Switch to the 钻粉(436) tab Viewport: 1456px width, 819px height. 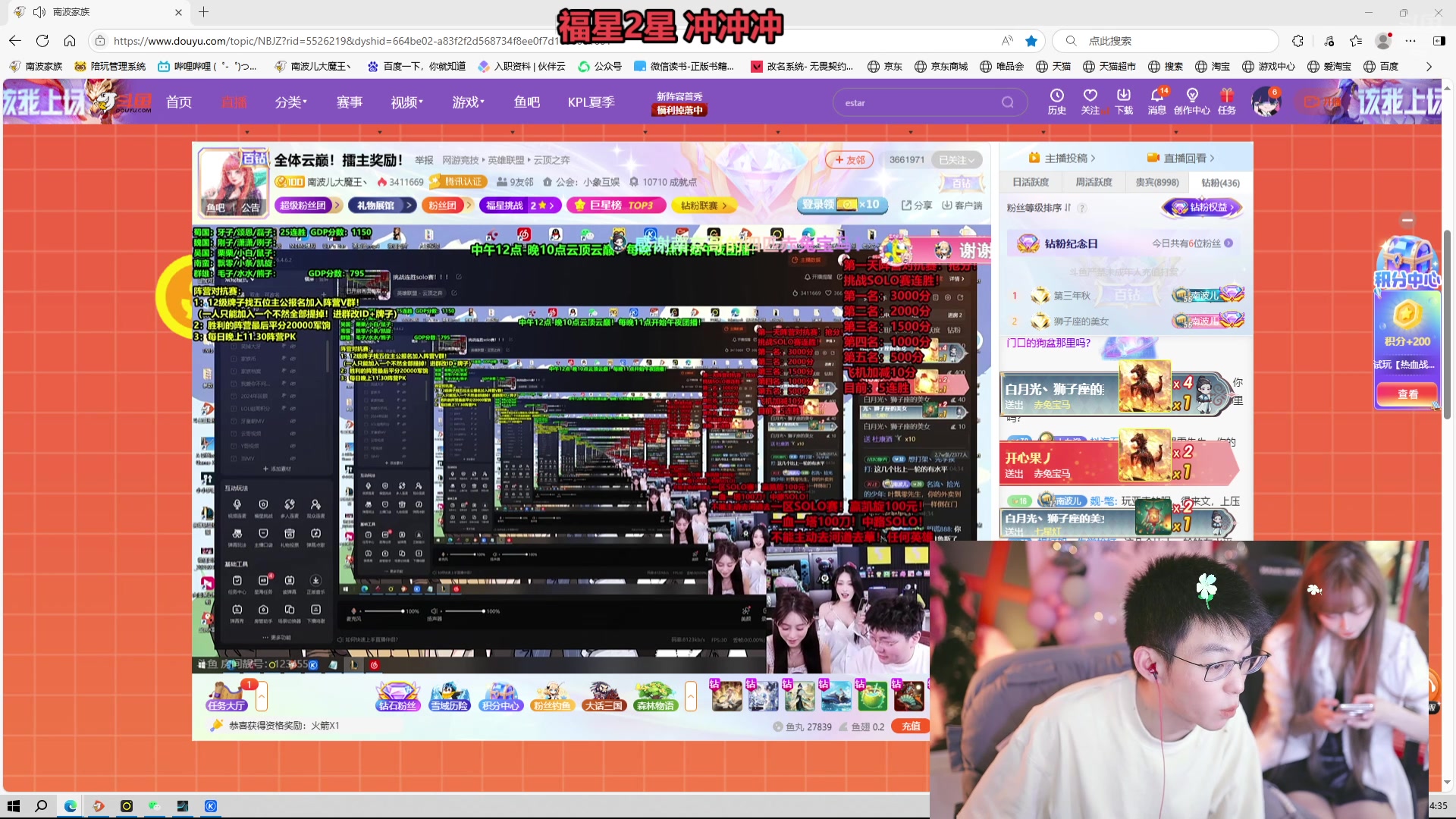coord(1221,183)
